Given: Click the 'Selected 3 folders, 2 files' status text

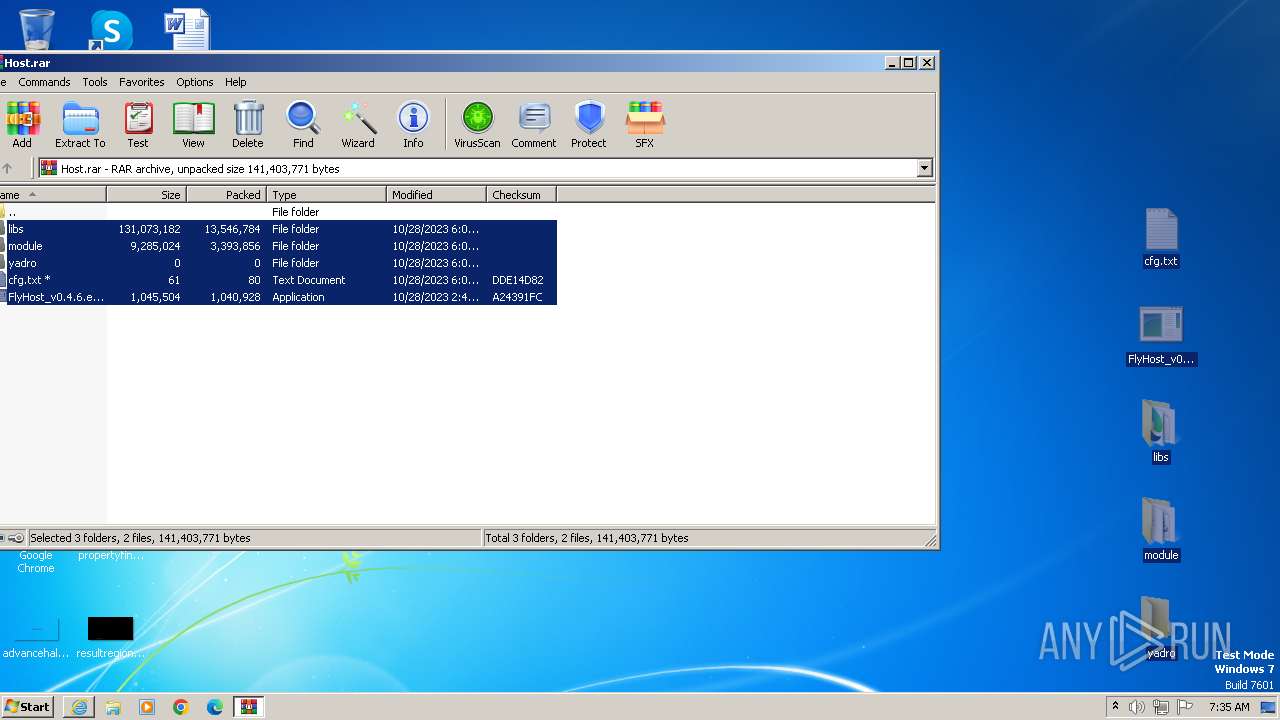Looking at the screenshot, I should click(140, 538).
